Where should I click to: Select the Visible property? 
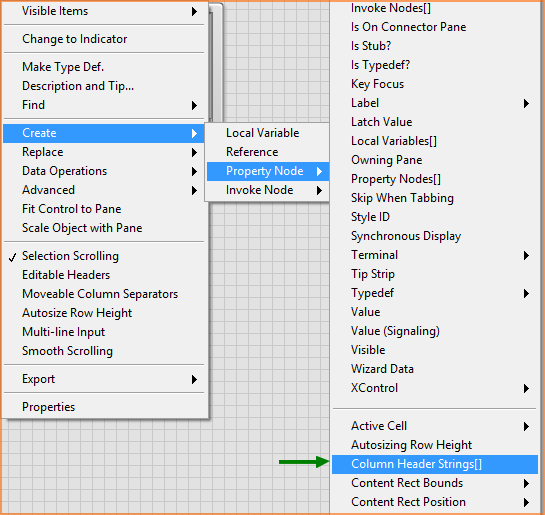pos(435,350)
